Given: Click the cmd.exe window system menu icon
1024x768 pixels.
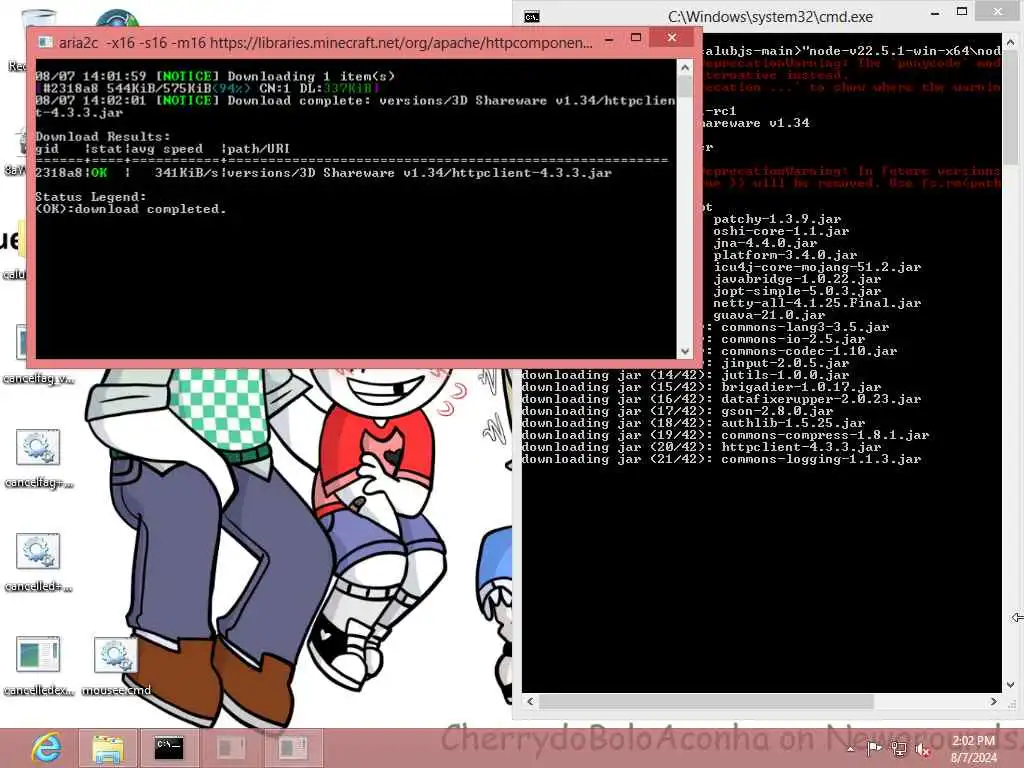Looking at the screenshot, I should pos(532,17).
